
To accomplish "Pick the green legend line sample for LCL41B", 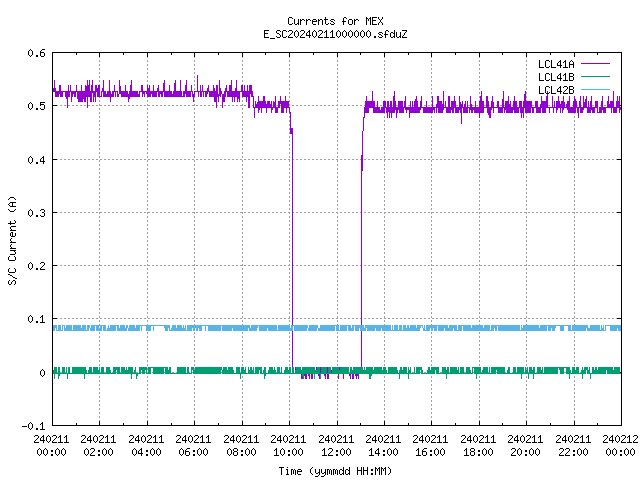I will [x=595, y=76].
